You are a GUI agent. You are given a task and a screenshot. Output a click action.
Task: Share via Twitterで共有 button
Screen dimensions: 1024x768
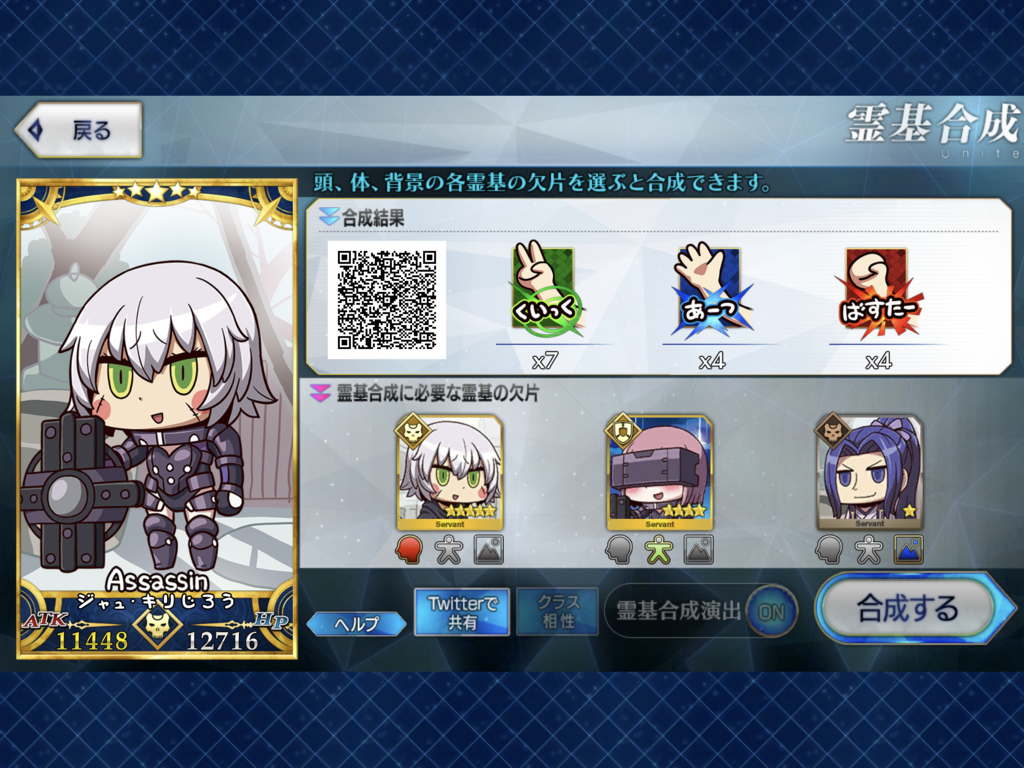click(x=462, y=612)
